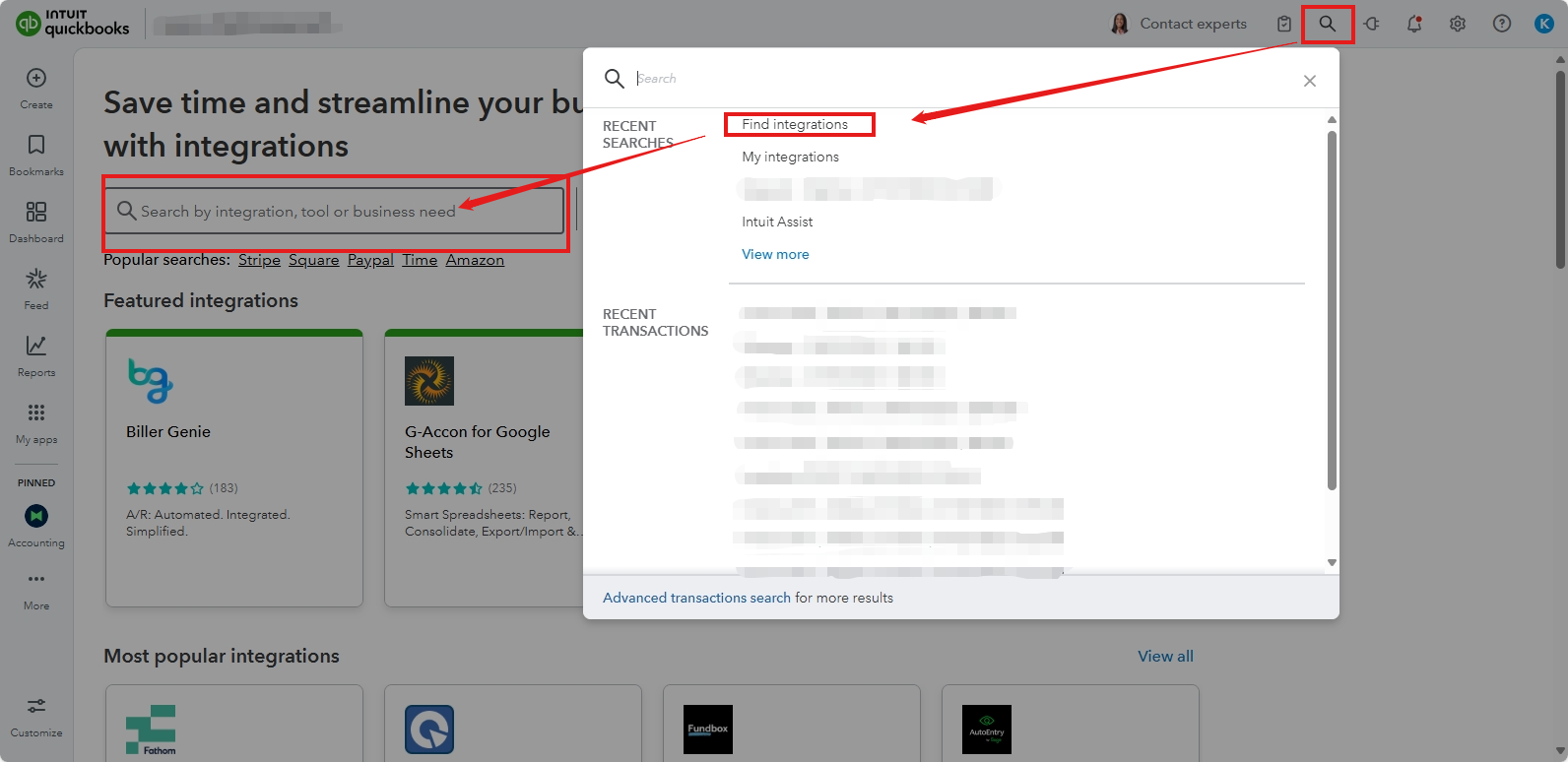
Task: Open the Intuit Assist icon in header
Action: (1371, 24)
